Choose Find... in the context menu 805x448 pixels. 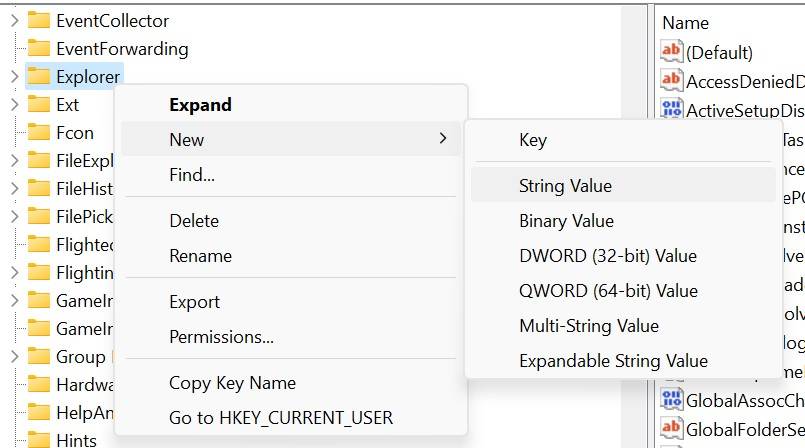coord(291,174)
